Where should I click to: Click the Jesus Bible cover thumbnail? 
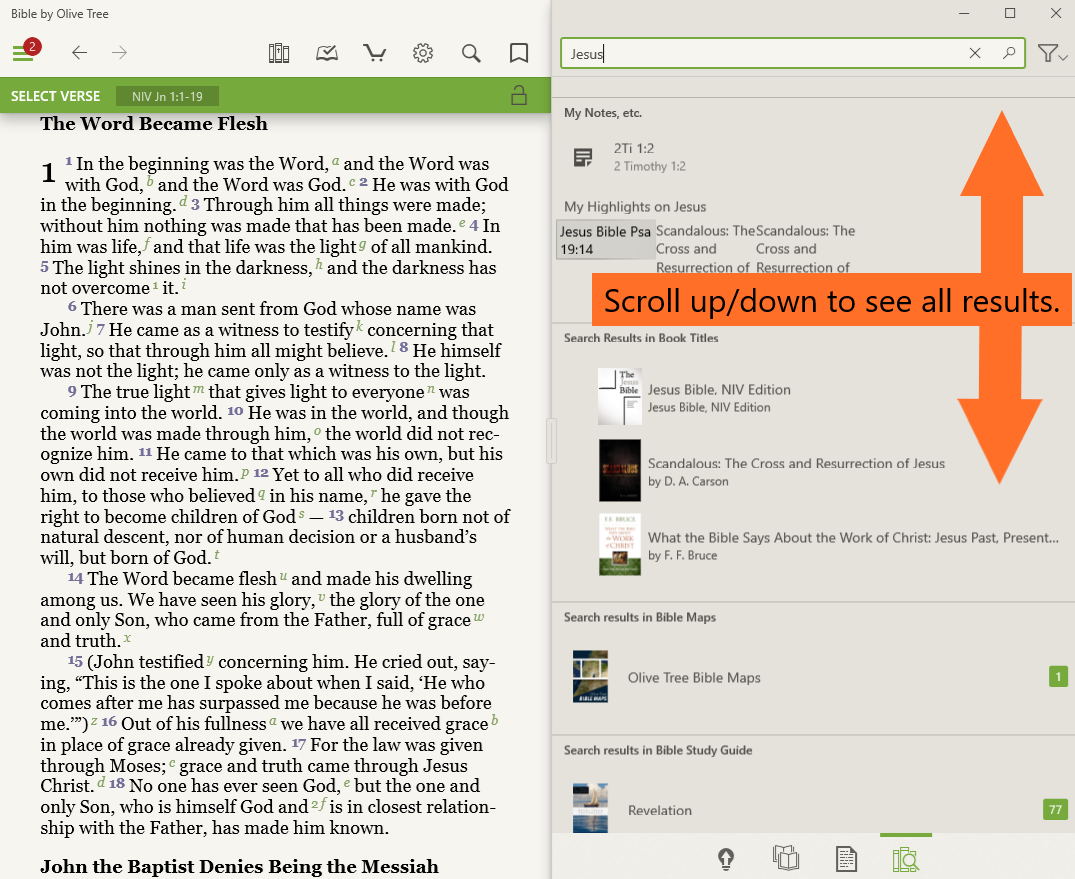coord(620,396)
